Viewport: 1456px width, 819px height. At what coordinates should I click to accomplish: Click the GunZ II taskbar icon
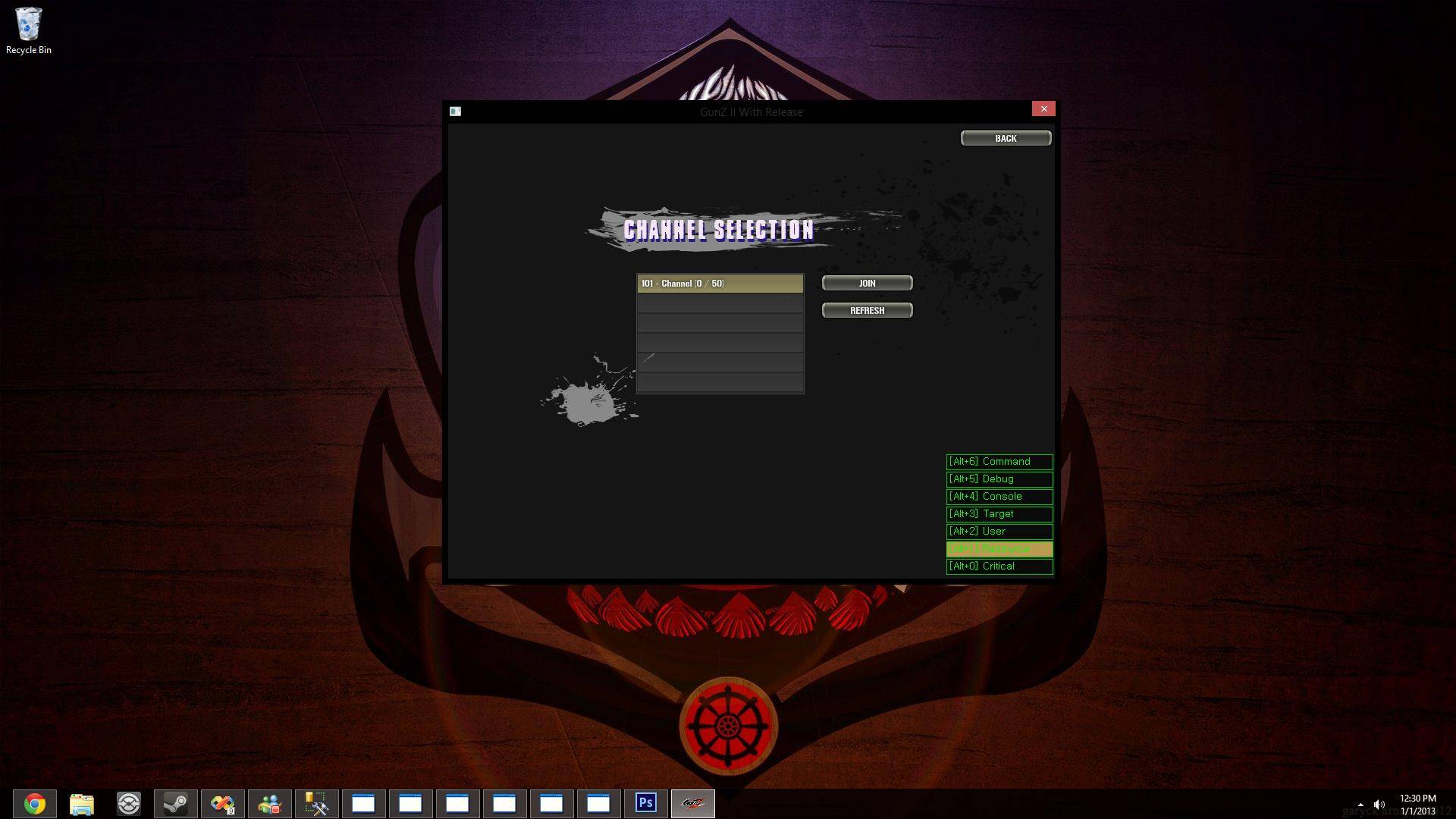[x=692, y=803]
